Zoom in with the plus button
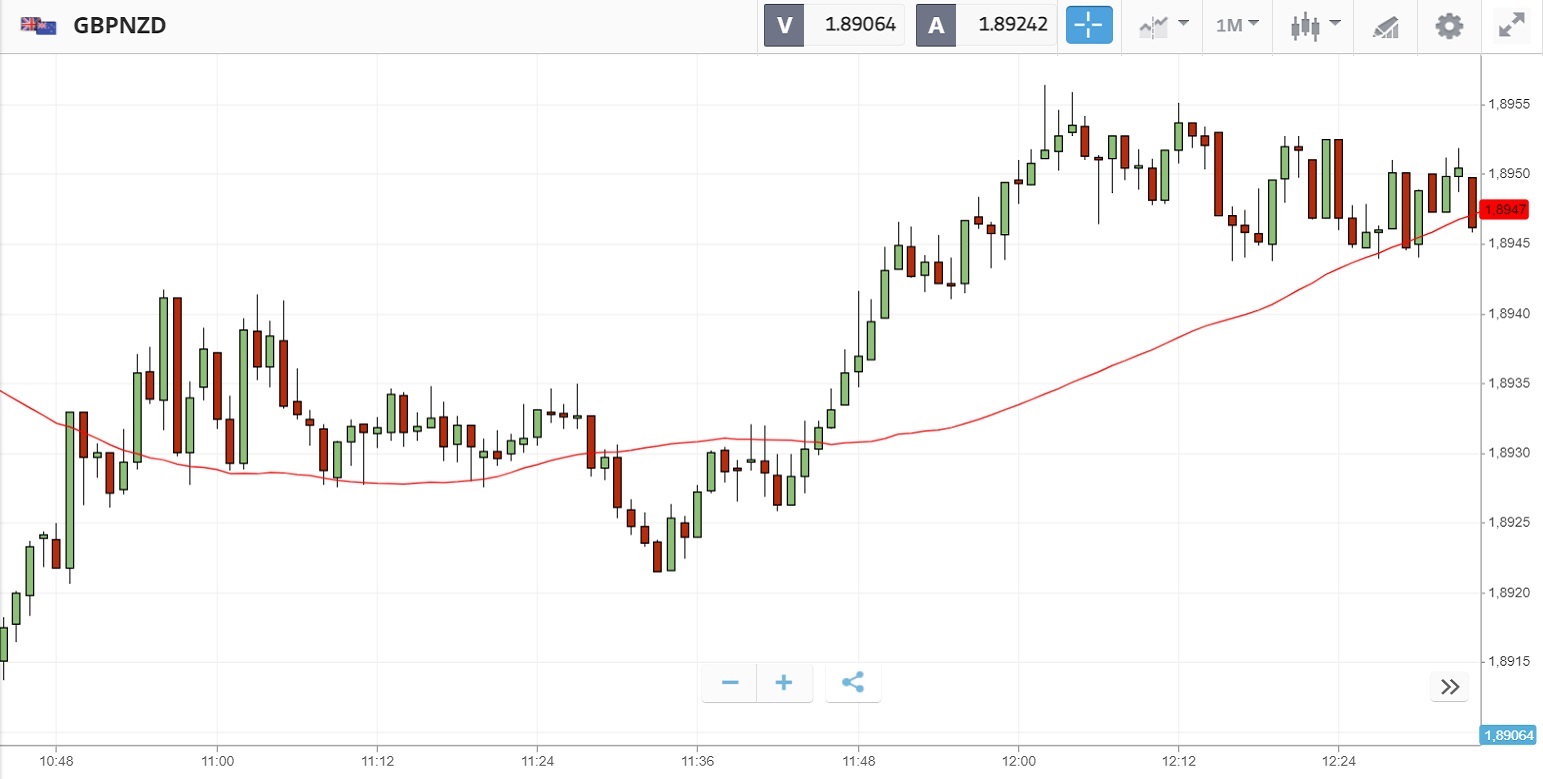This screenshot has width=1543, height=779. (x=784, y=683)
